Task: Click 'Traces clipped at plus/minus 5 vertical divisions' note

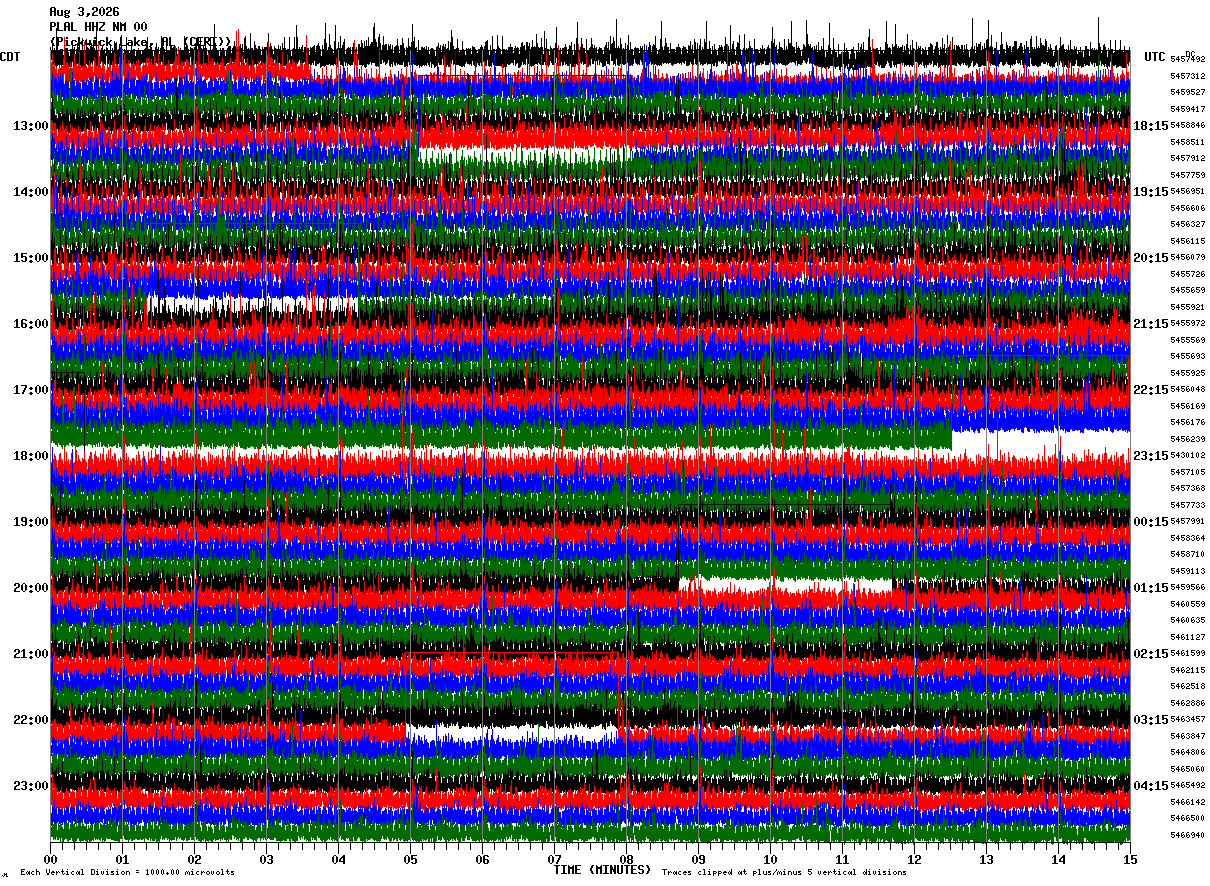Action: point(785,873)
